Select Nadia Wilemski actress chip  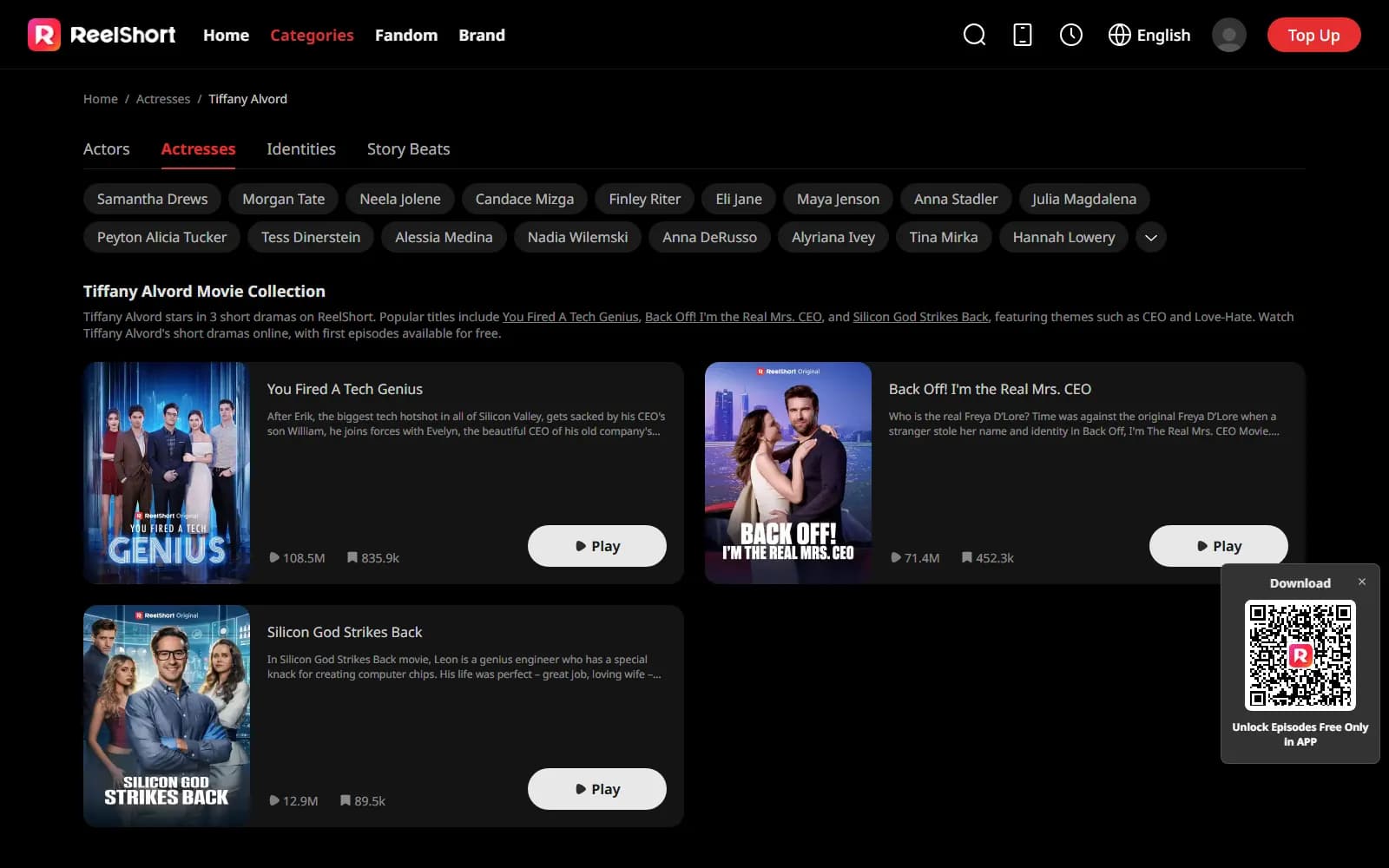click(x=577, y=237)
